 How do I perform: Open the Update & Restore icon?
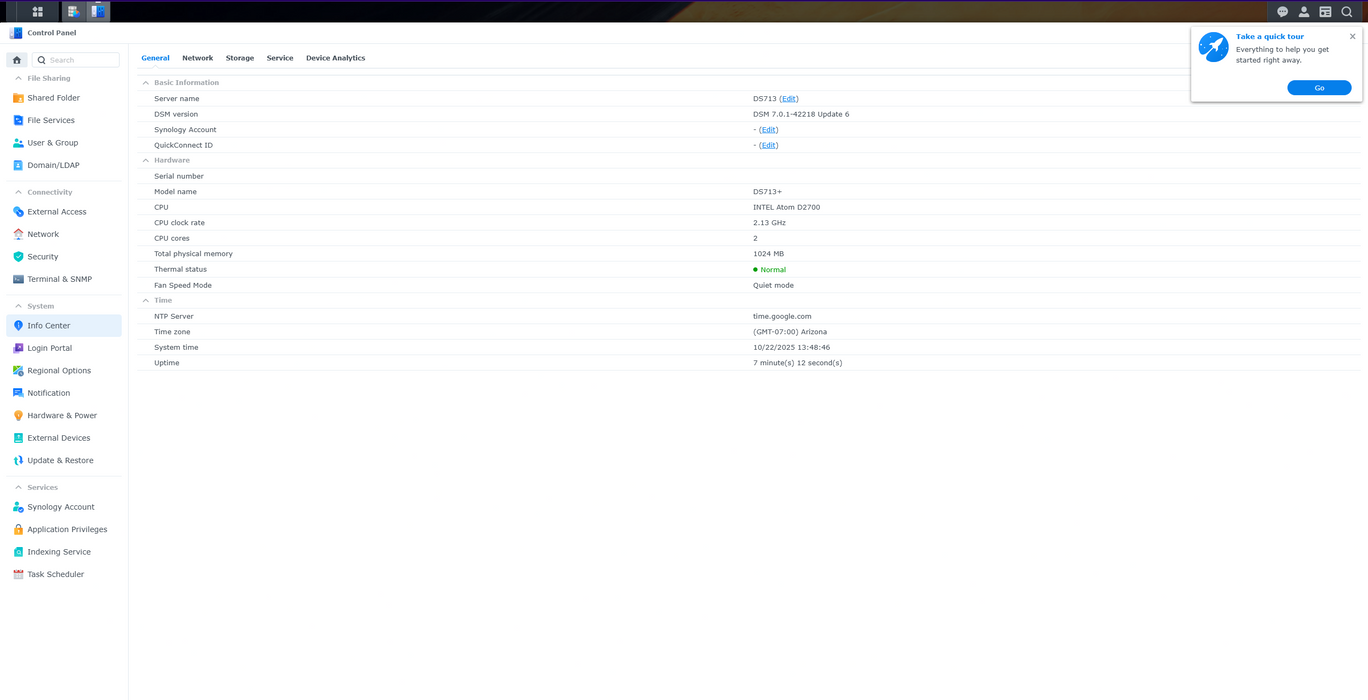coord(17,460)
